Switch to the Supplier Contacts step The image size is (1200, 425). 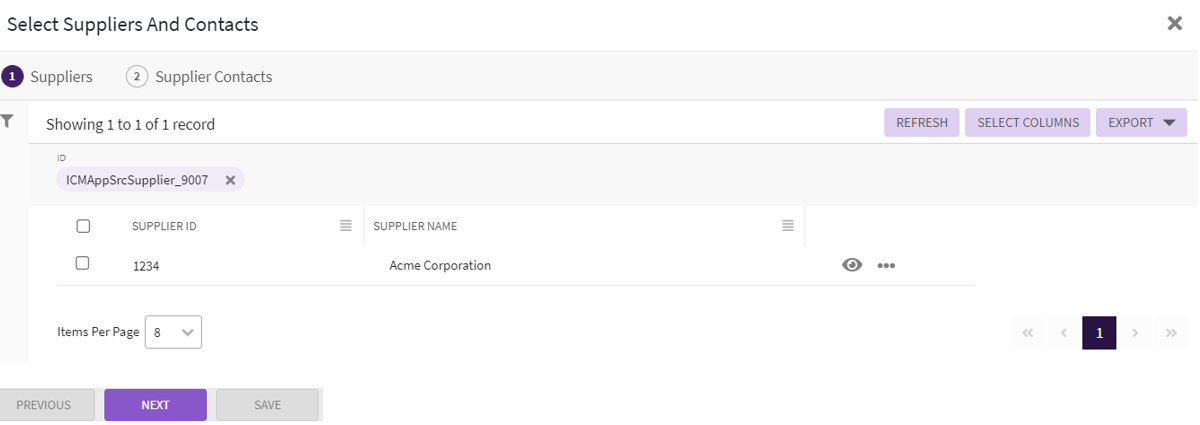pos(200,77)
